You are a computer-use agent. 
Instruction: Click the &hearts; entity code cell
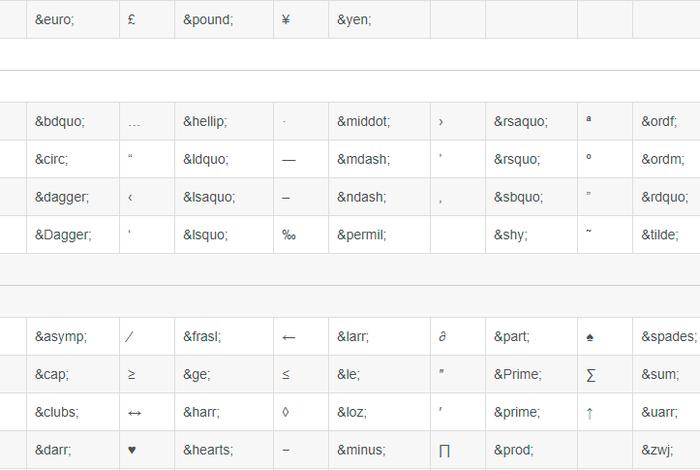pos(208,450)
